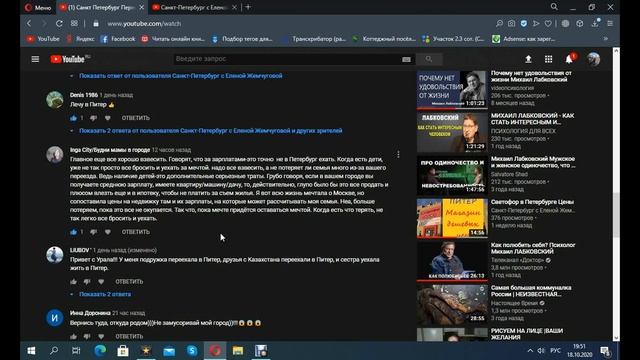Open 'Светофор в Петербурге Цены' video title
The height and width of the screenshot is (360, 640).
(532, 202)
